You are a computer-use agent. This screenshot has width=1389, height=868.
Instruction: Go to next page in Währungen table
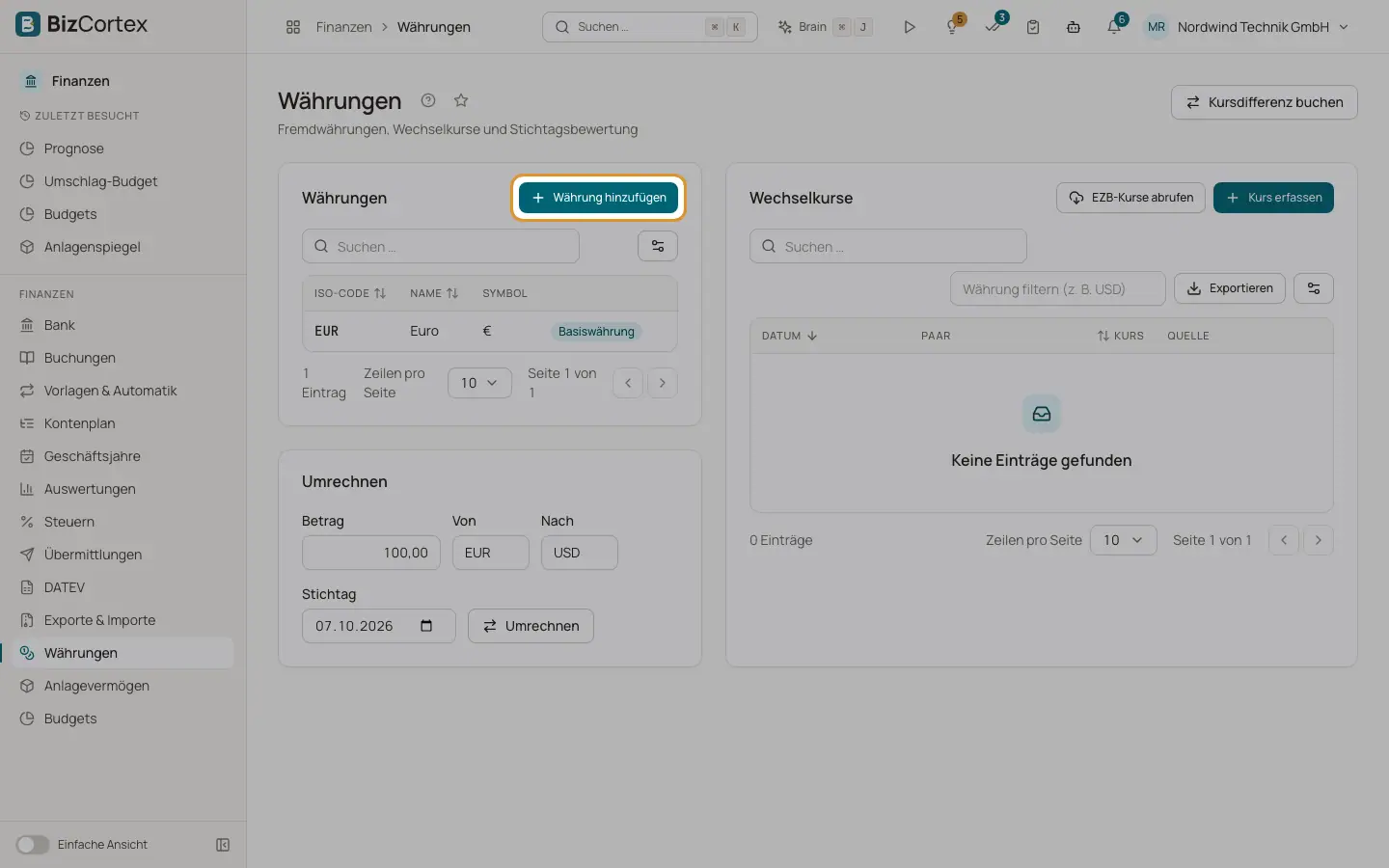[663, 383]
